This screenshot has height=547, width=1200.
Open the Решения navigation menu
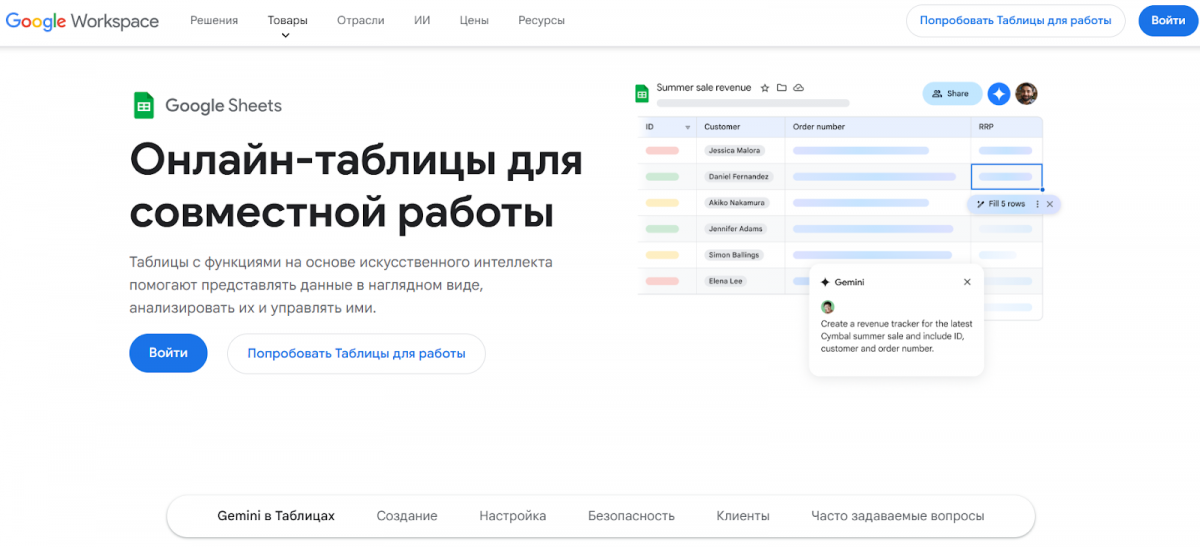tap(214, 20)
